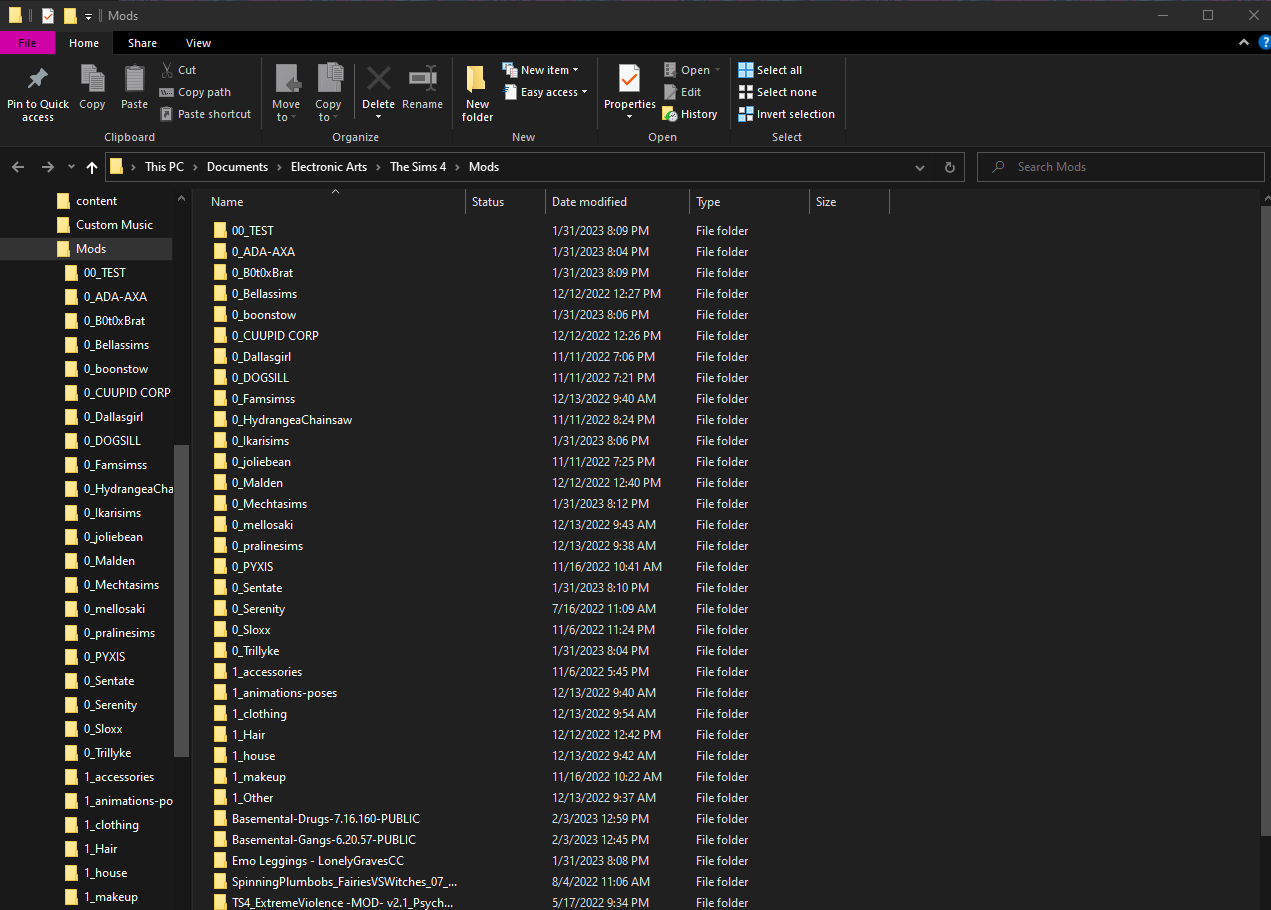
Task: Navigate to Documents in breadcrumb
Action: [x=237, y=167]
